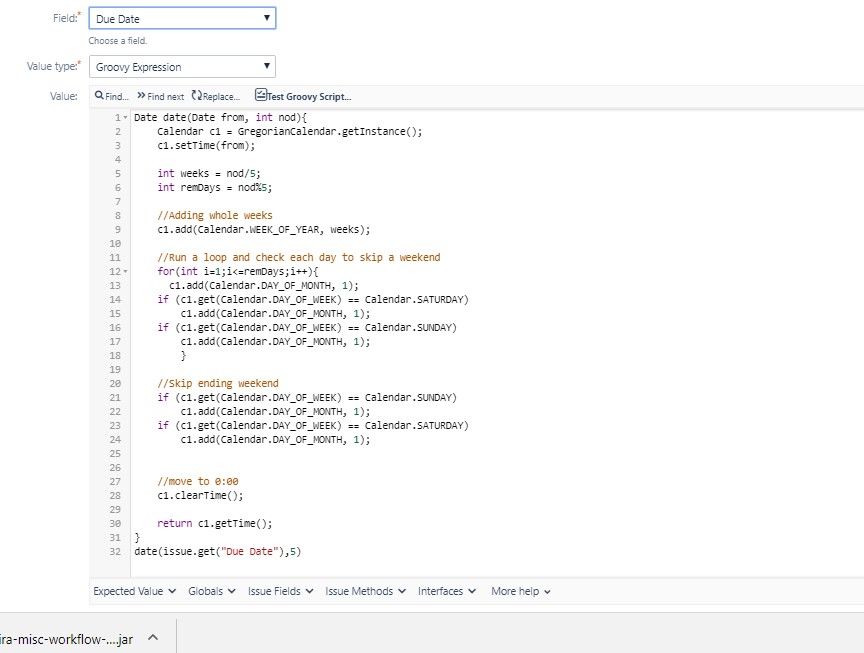Expand the Globals help menu
This screenshot has width=864, height=653.
click(212, 591)
